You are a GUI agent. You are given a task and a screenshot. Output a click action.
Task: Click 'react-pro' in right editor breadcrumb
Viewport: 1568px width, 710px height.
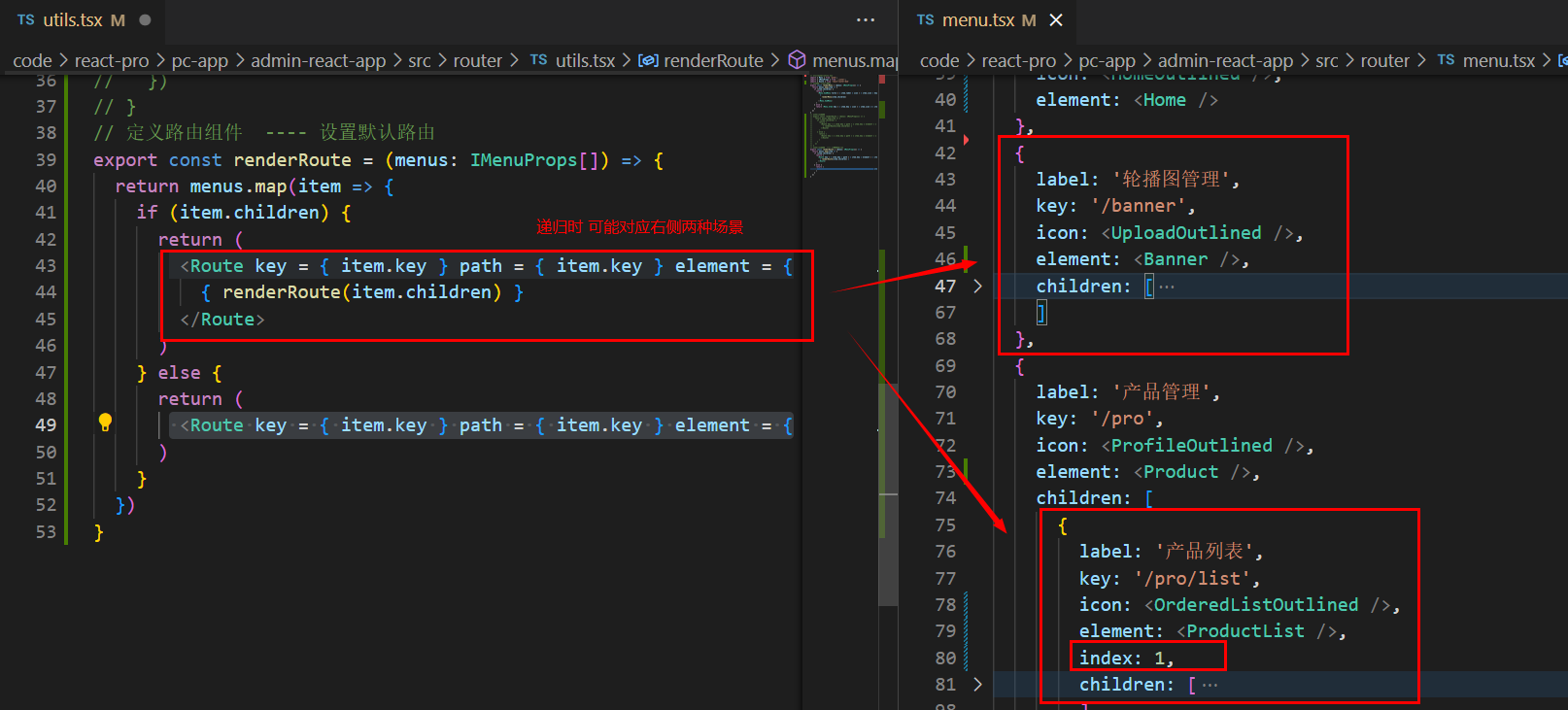(x=1019, y=60)
